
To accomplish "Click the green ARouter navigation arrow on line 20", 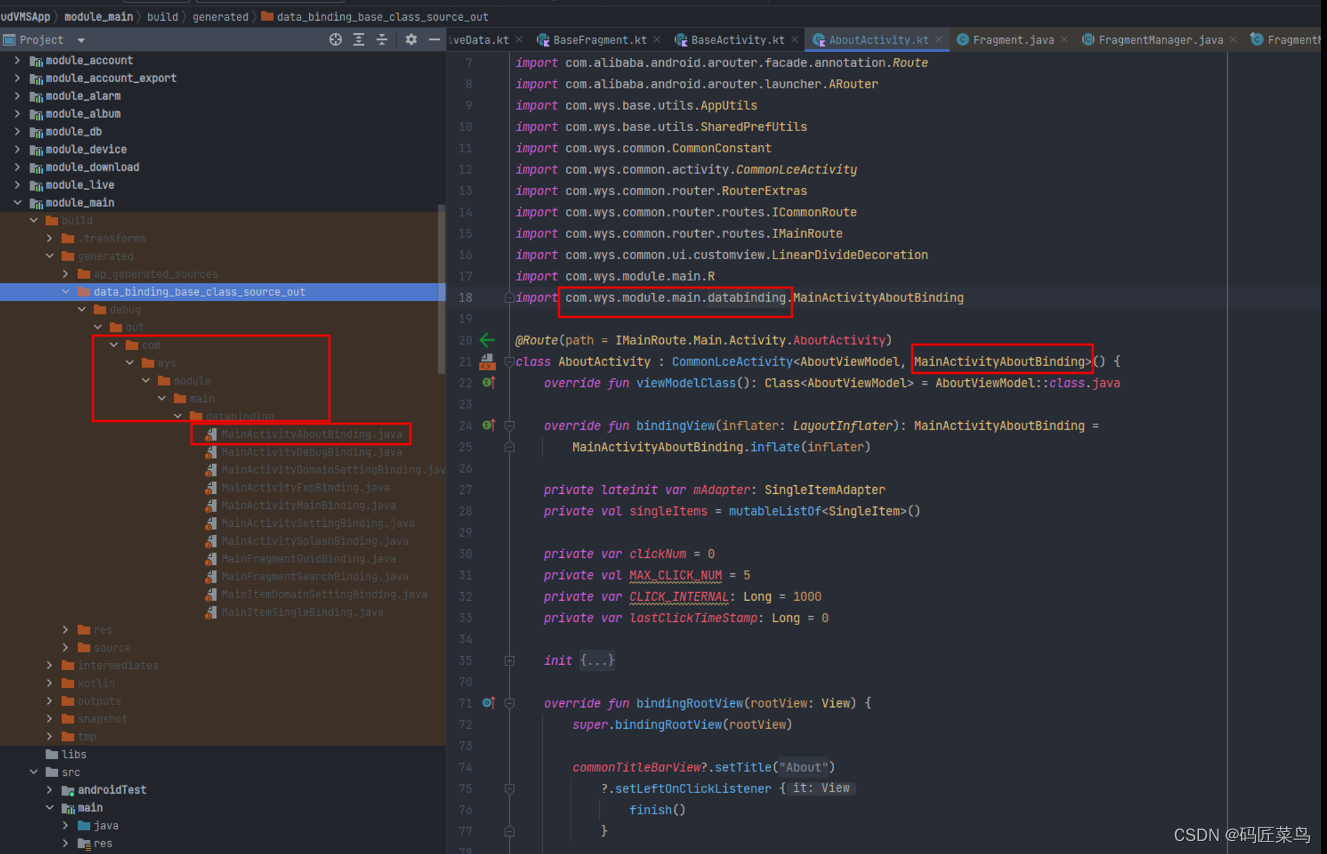I will pos(487,340).
